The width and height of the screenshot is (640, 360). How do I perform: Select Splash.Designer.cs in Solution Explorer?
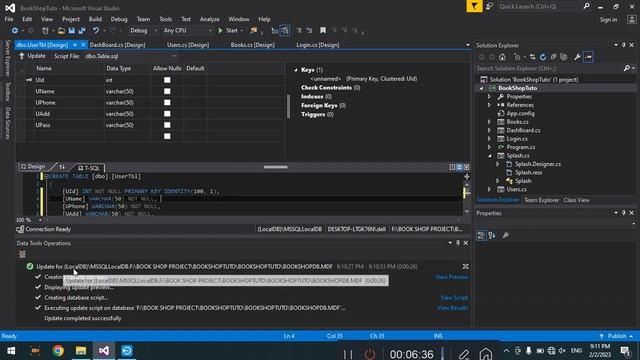(x=537, y=164)
